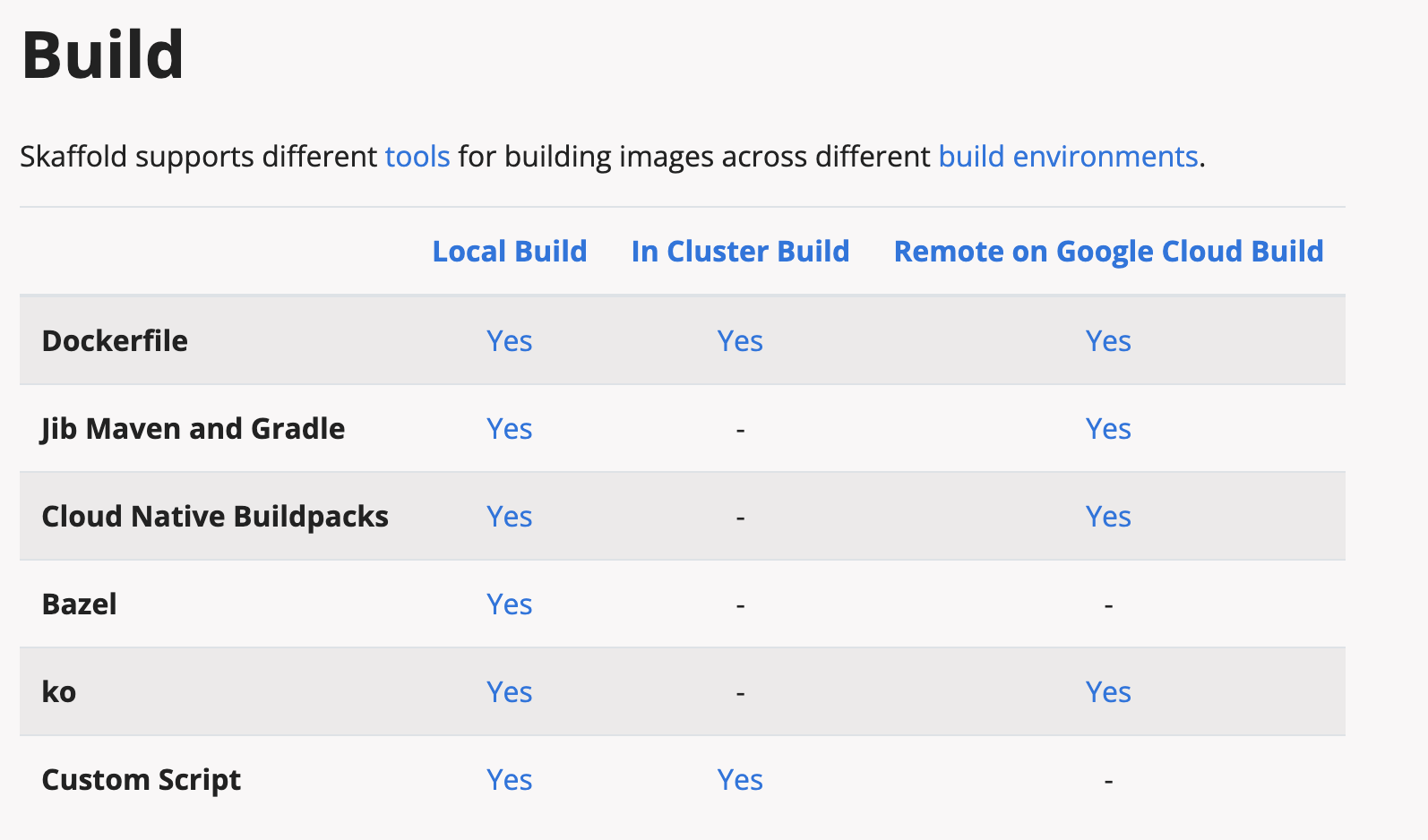The image size is (1428, 840).
Task: Click Dockerfile's In Cluster Build 'Yes' link
Action: pos(740,341)
